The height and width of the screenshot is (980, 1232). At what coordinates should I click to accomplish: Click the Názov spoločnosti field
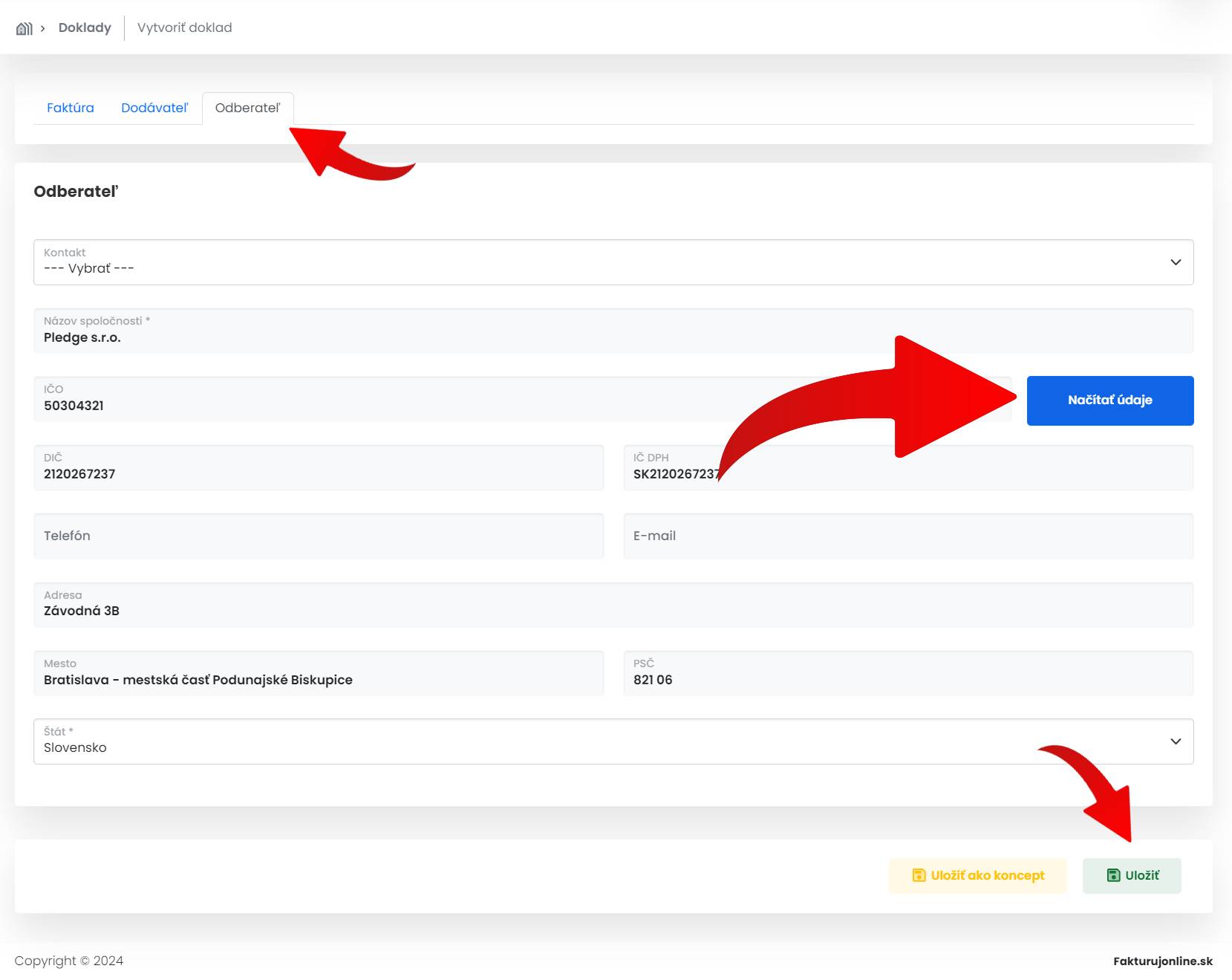click(613, 331)
